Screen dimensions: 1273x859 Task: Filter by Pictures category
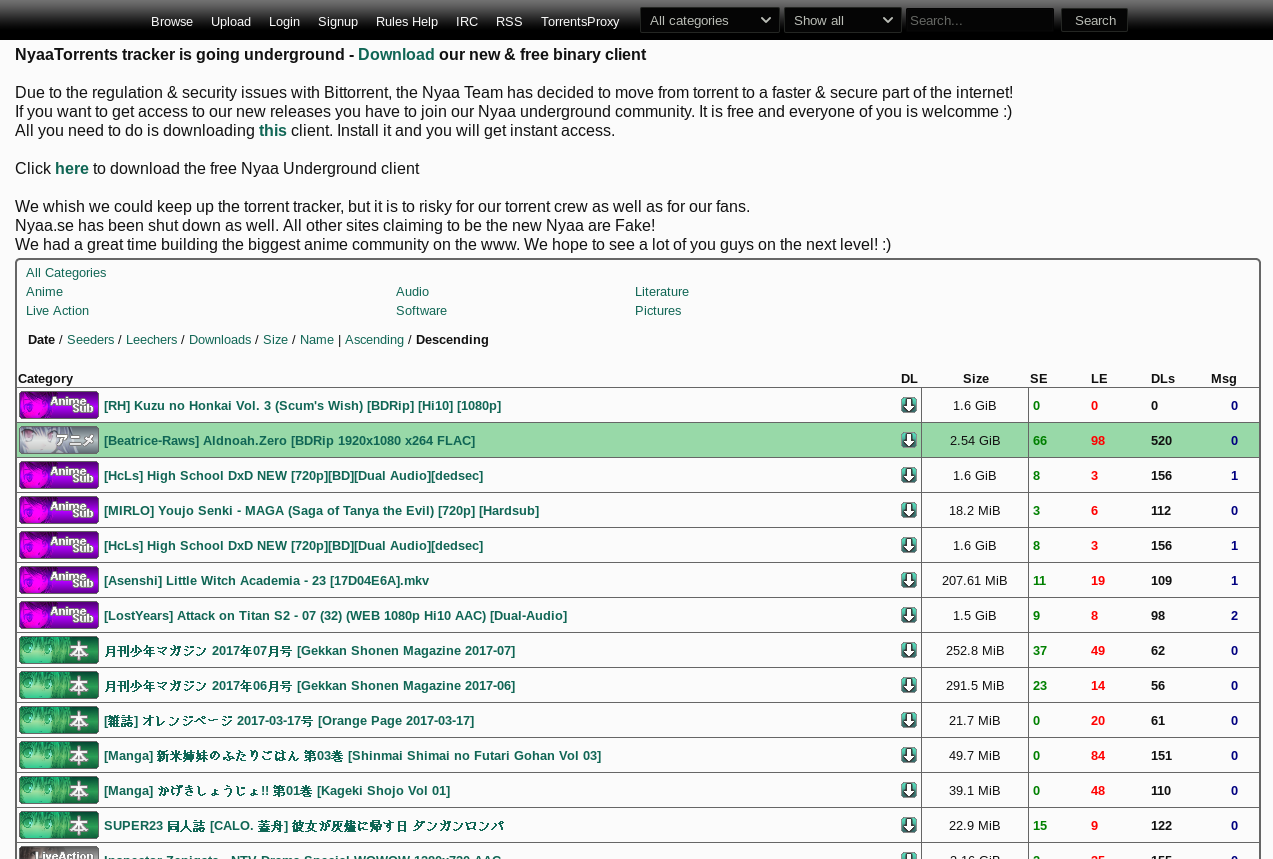pos(658,311)
